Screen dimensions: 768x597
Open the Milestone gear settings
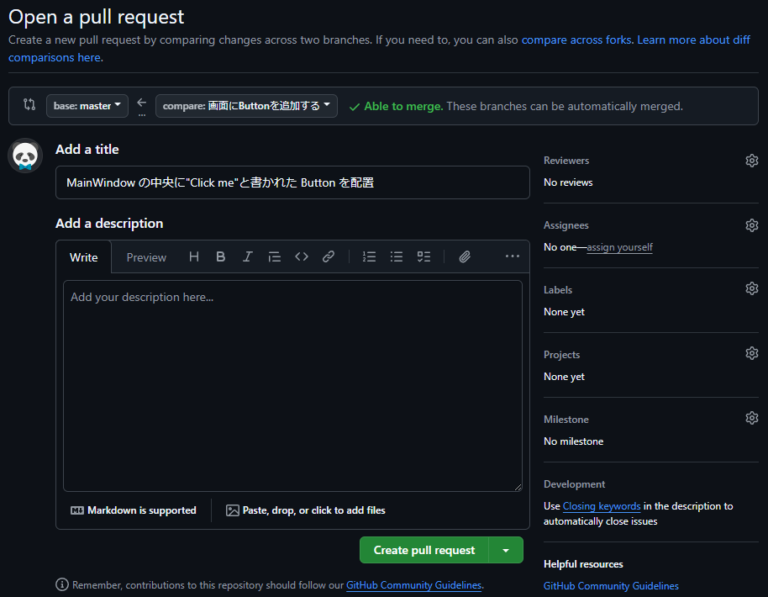(751, 418)
